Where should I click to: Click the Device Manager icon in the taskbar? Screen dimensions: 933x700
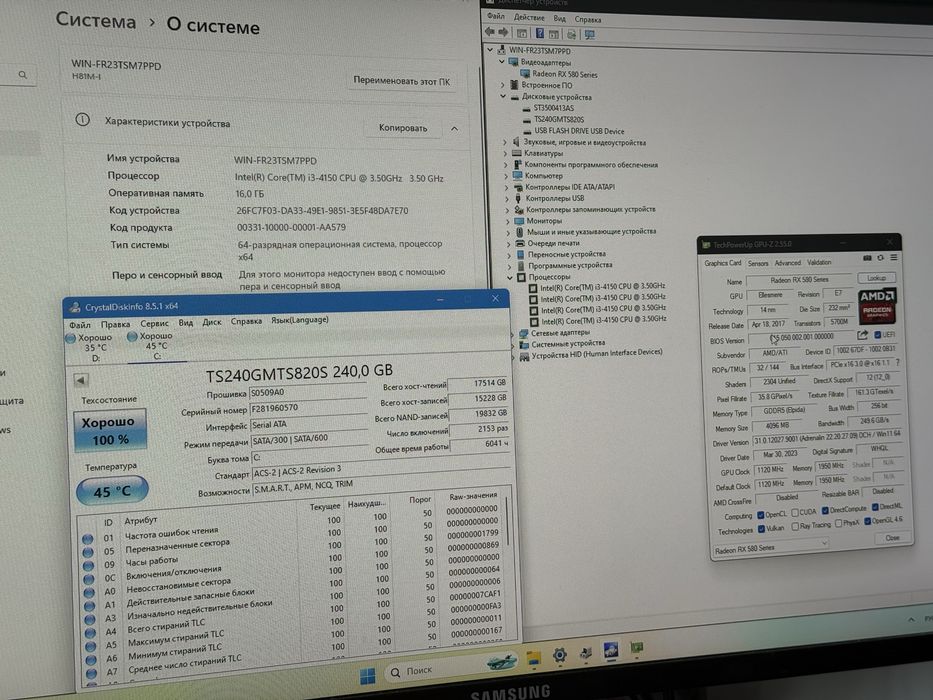[586, 652]
